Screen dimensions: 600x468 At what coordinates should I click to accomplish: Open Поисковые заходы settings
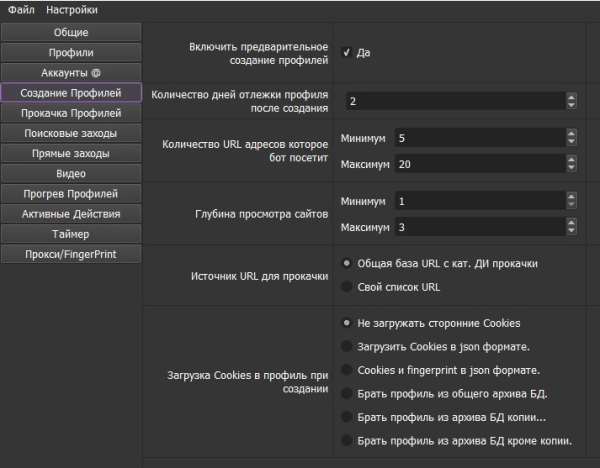pyautogui.click(x=71, y=133)
